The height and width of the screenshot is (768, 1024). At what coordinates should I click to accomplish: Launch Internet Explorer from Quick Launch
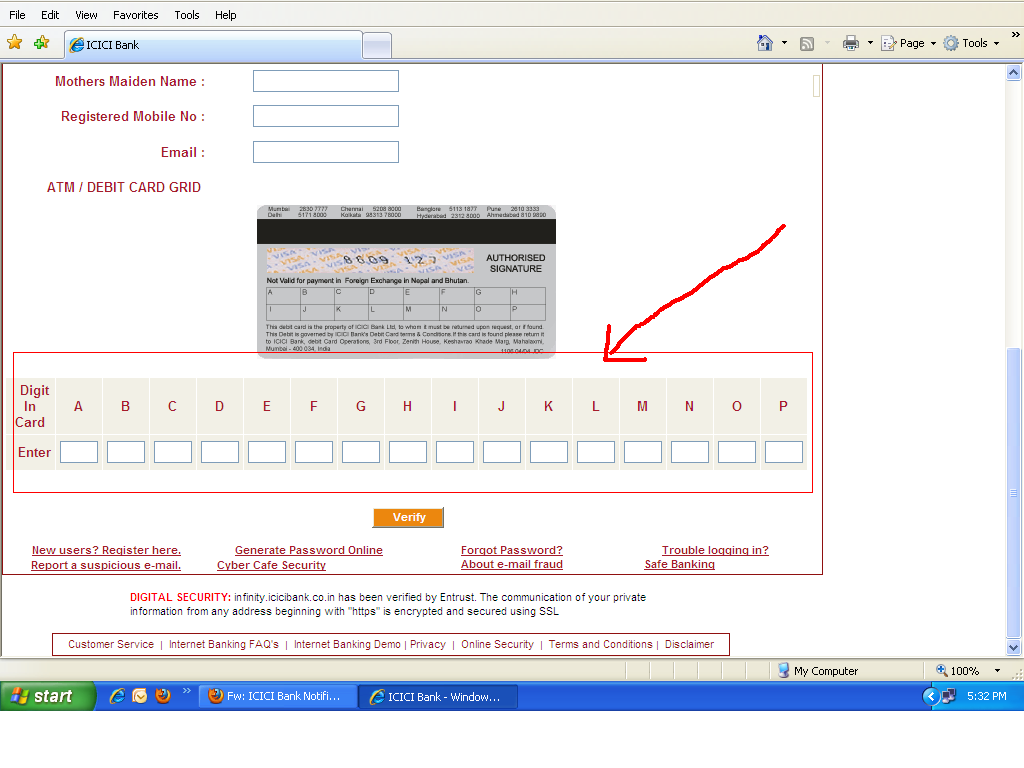click(x=118, y=696)
